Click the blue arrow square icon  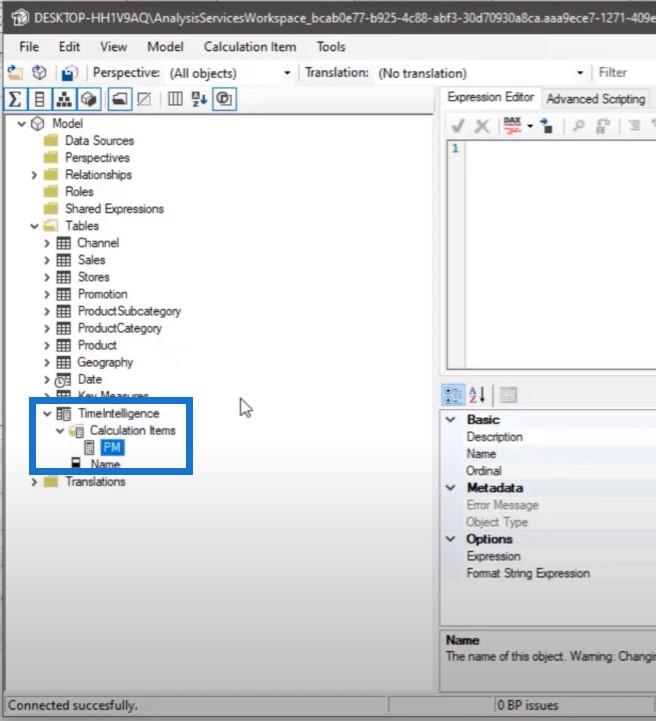tap(547, 126)
